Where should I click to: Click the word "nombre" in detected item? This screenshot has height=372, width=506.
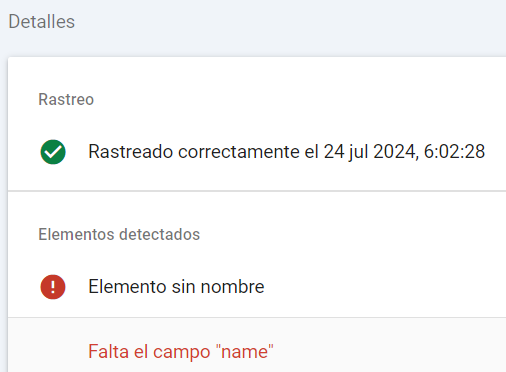point(232,287)
